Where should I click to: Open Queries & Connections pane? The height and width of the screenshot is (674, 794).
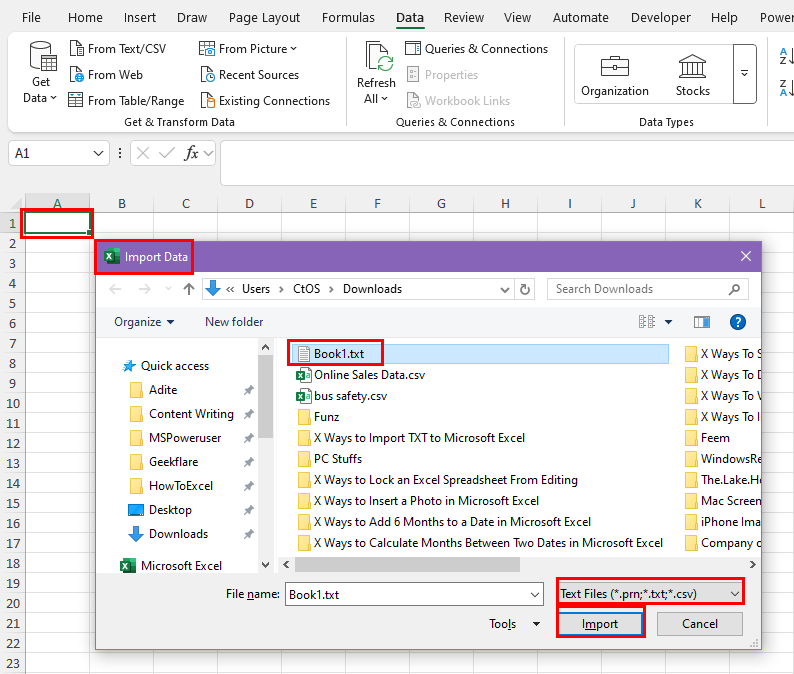point(477,49)
